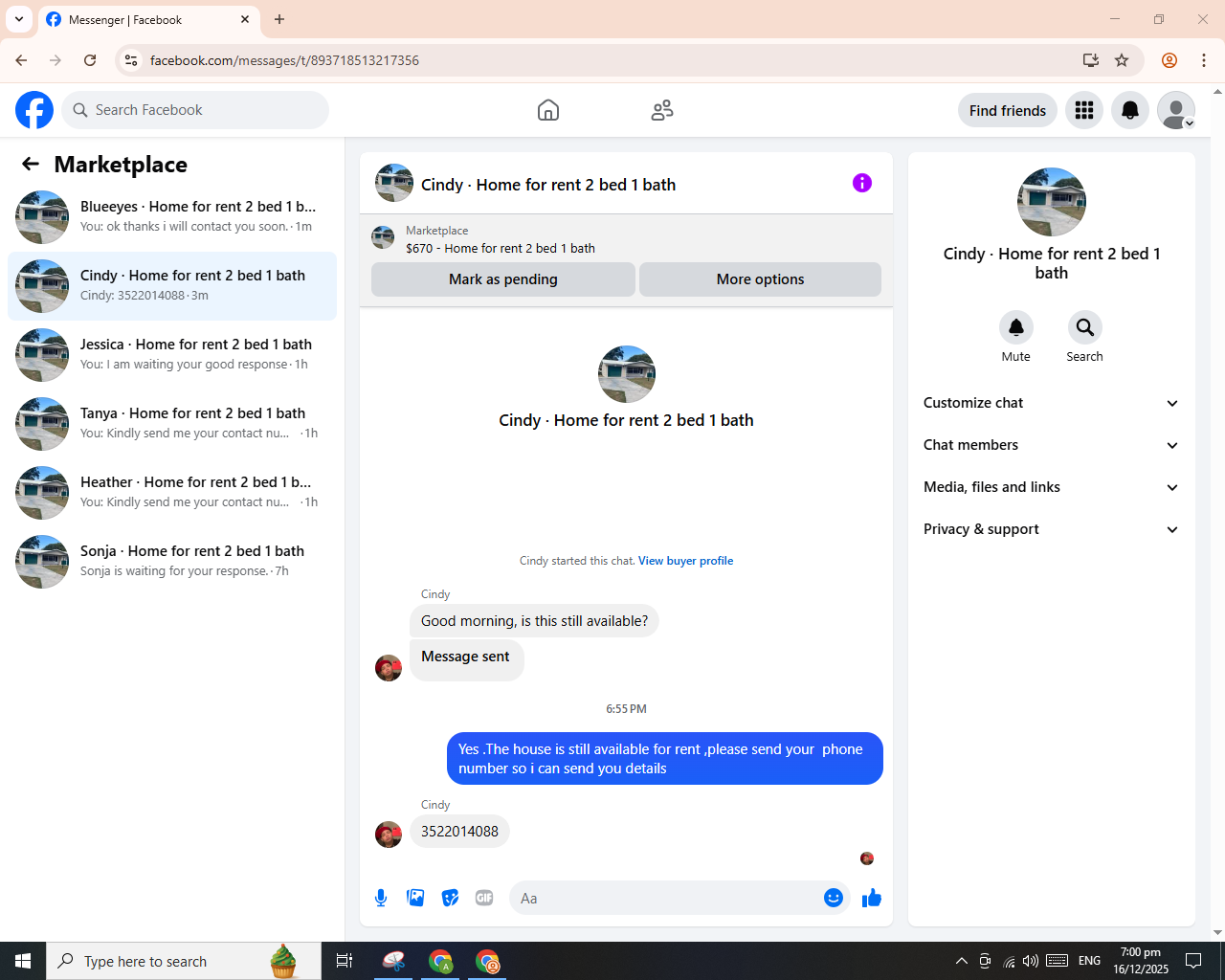Click the phone number 3522014088 message
The image size is (1225, 980).
pyautogui.click(x=459, y=832)
